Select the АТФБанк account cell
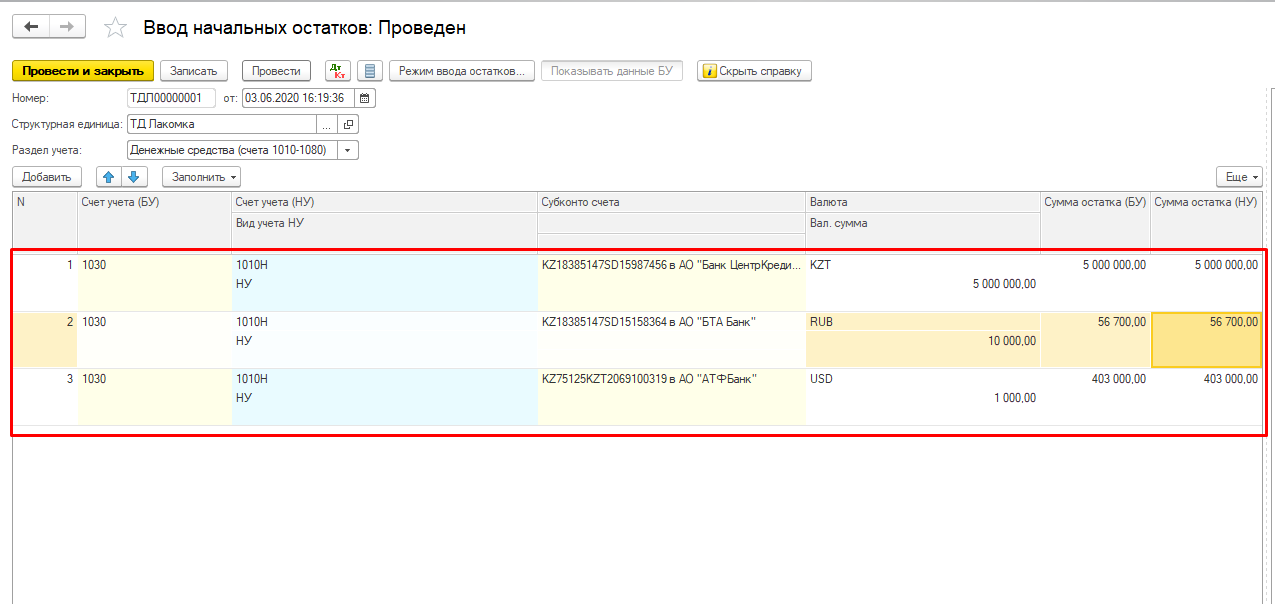The height and width of the screenshot is (604, 1275). coord(671,379)
